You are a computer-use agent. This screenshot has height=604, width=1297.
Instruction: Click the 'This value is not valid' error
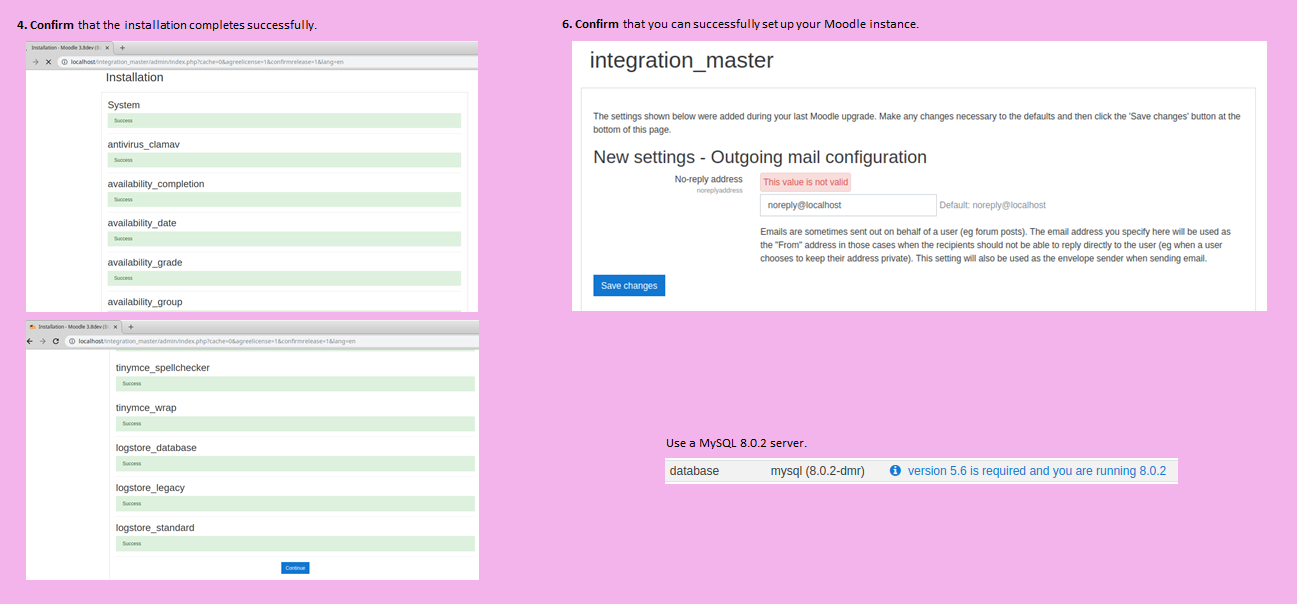click(x=805, y=182)
